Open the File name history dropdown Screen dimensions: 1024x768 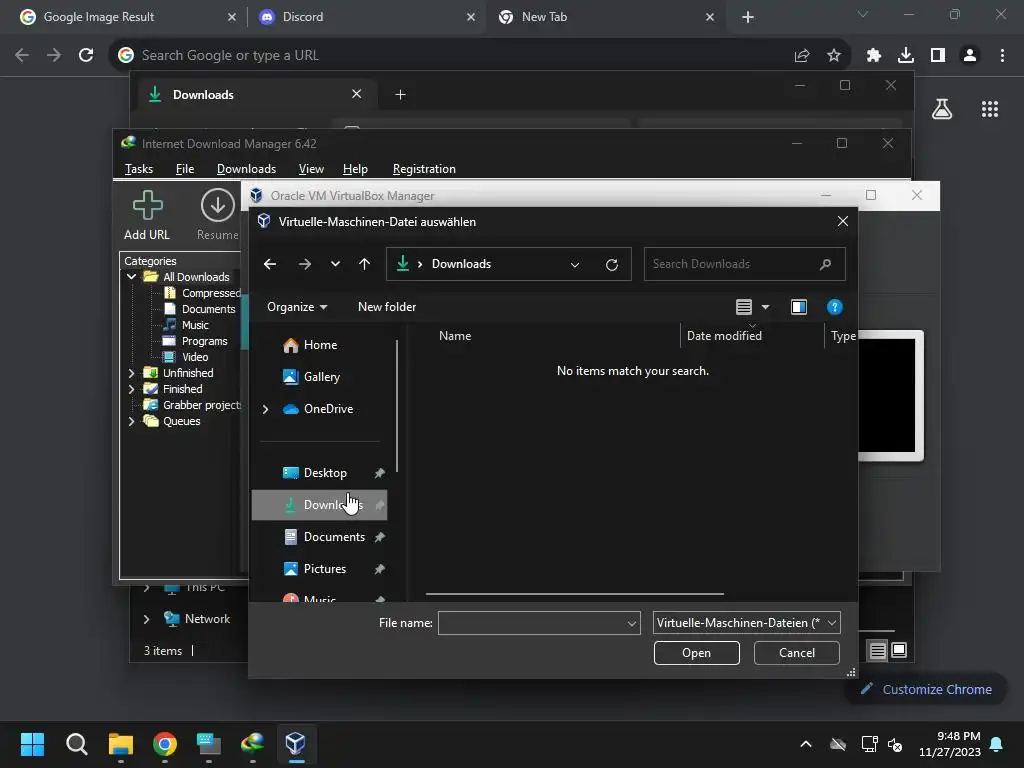(x=632, y=624)
